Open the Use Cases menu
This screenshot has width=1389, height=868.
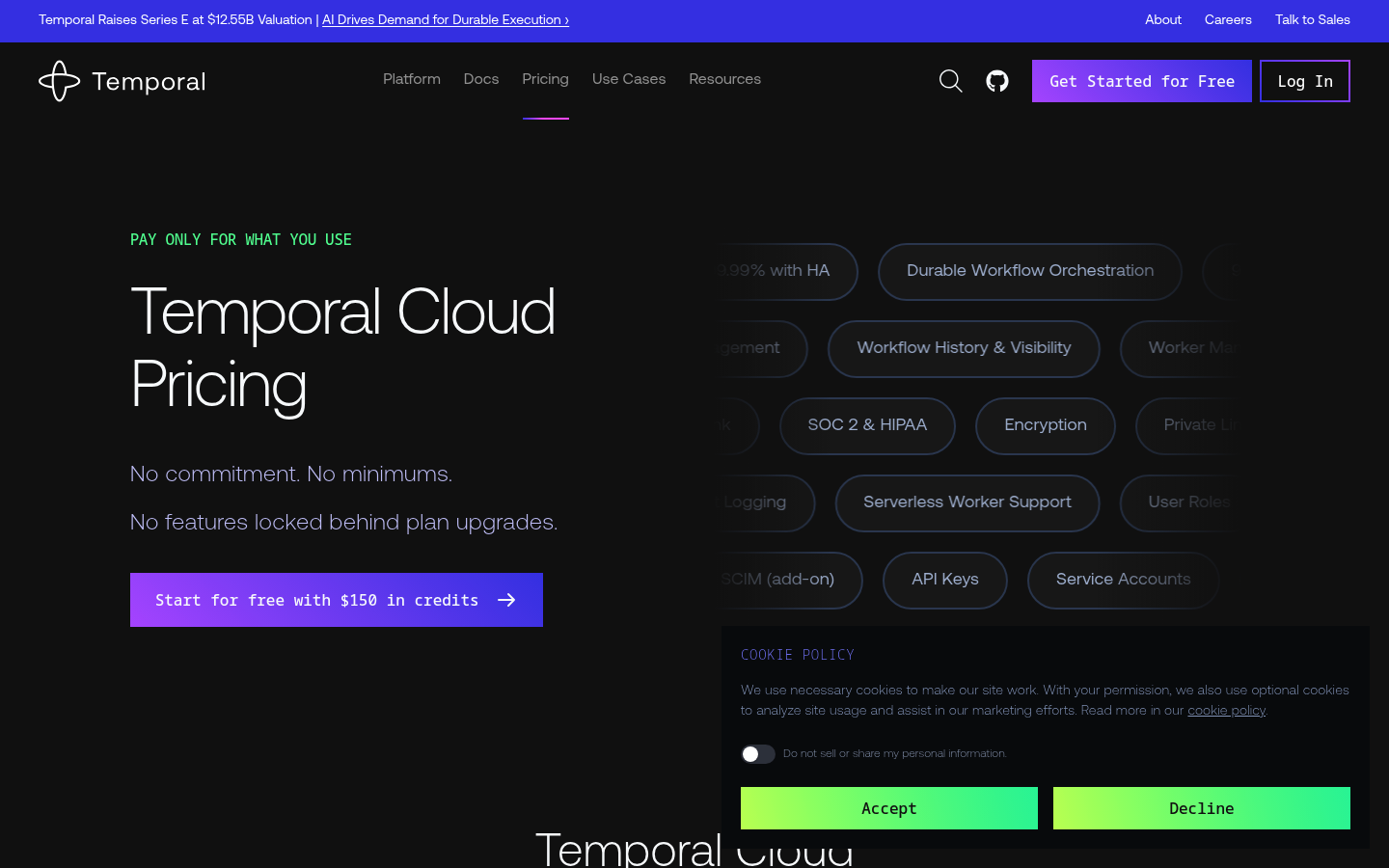pos(629,79)
